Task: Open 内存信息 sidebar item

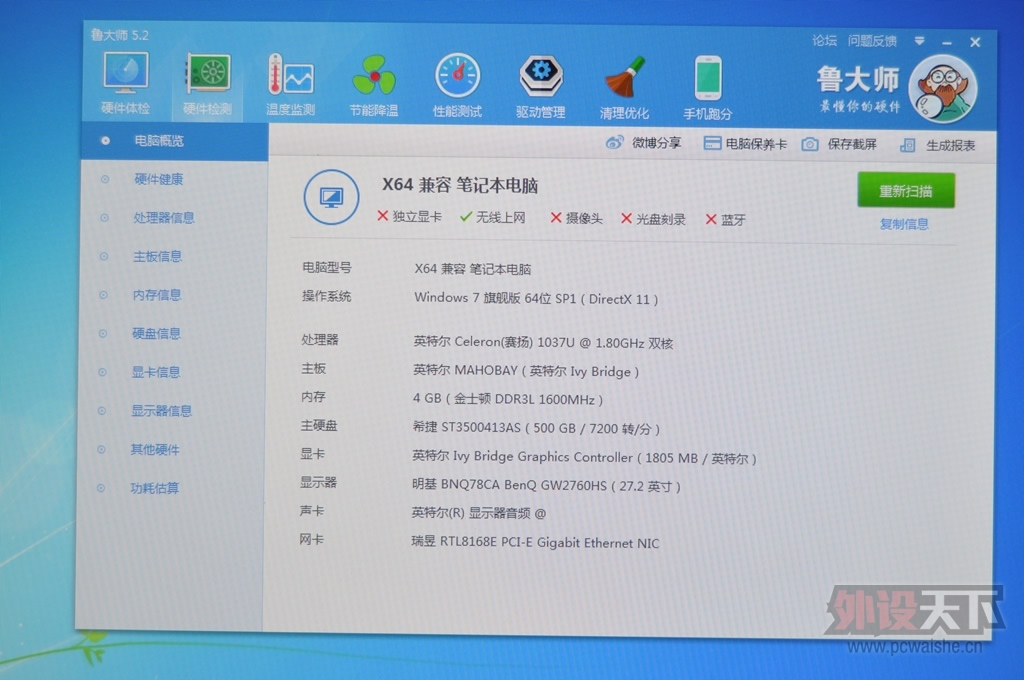Action: coord(157,295)
